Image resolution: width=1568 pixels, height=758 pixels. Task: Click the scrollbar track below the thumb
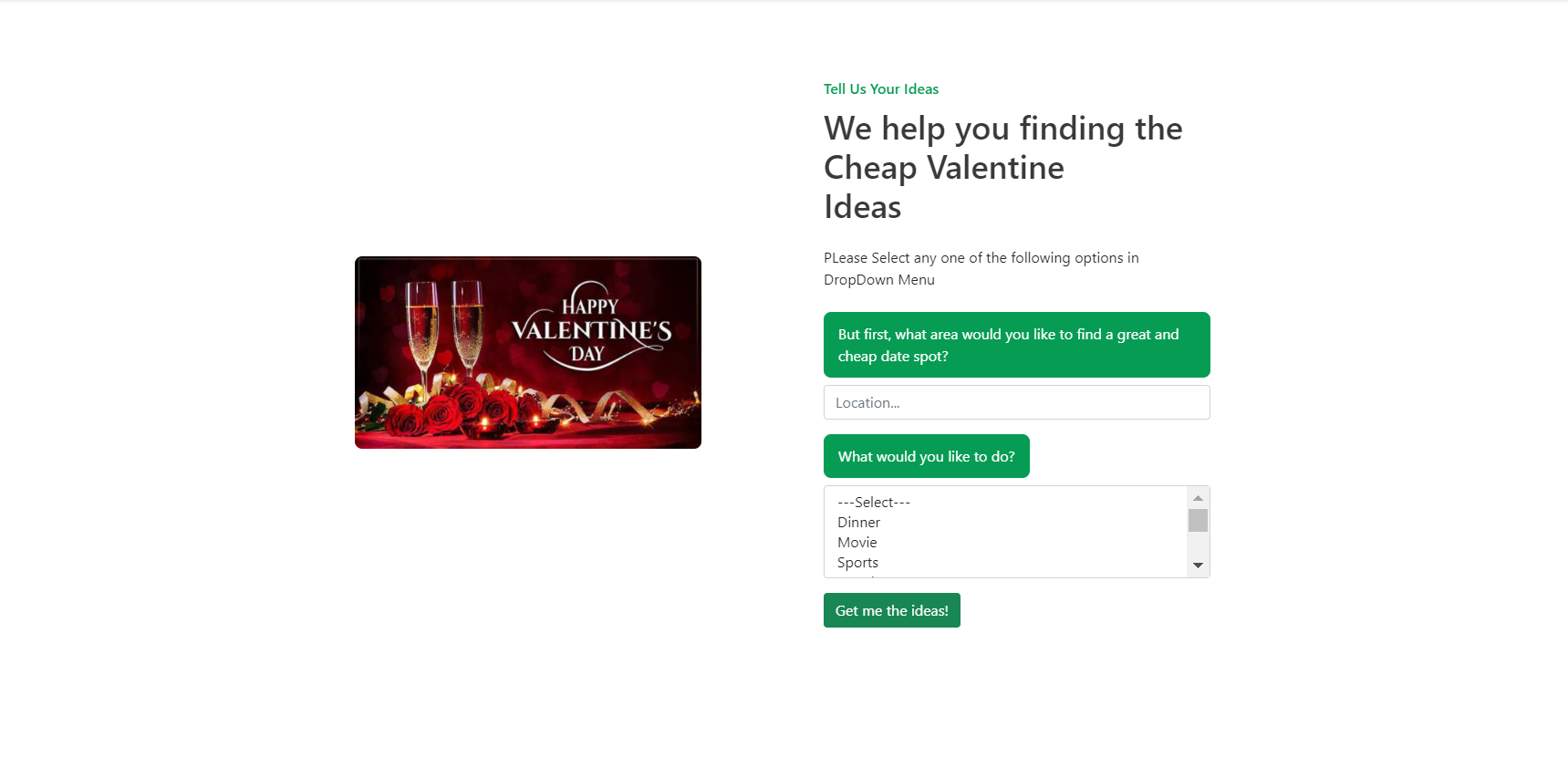tap(1198, 545)
